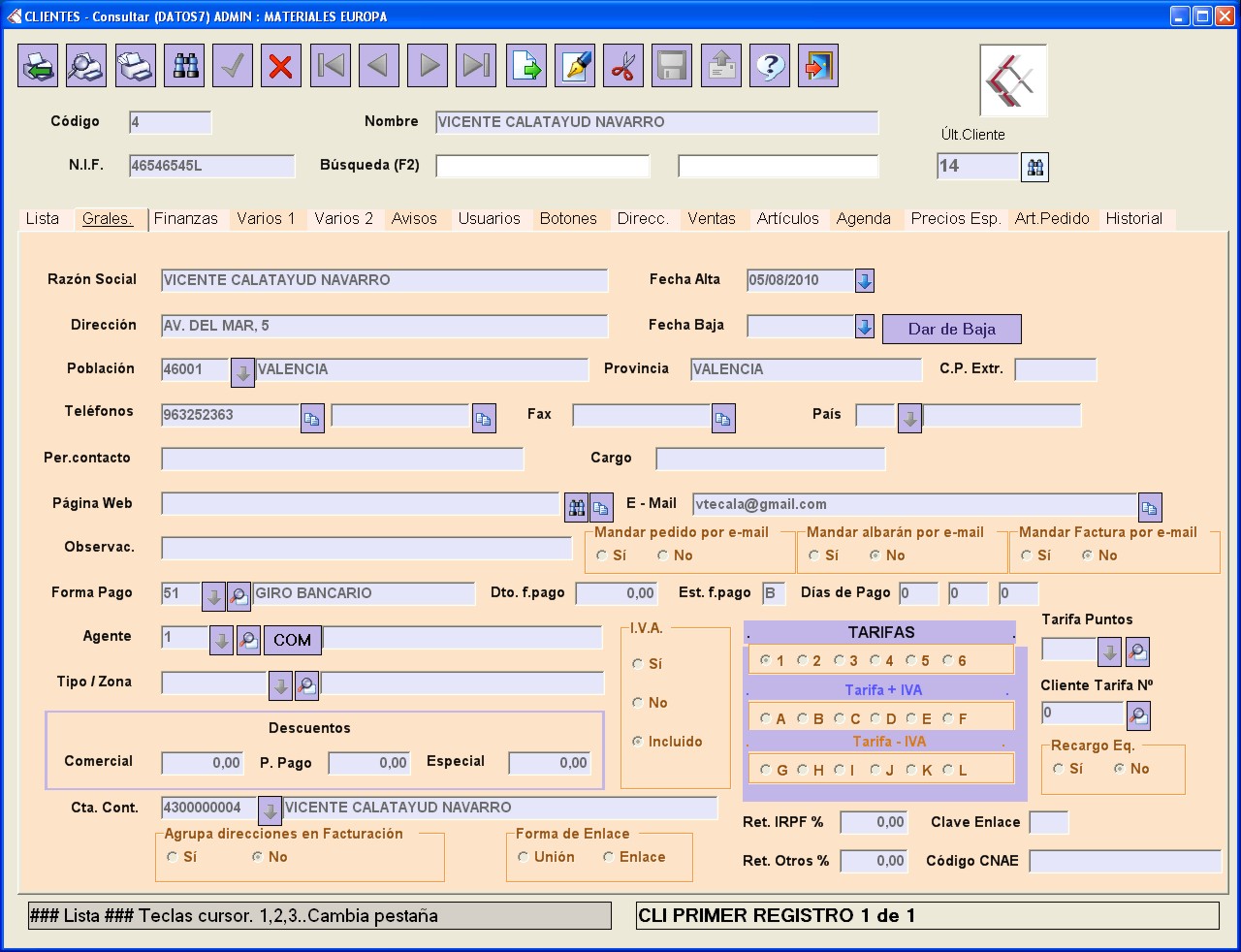Image resolution: width=1241 pixels, height=952 pixels.
Task: Click the exit door toolbar icon
Action: (x=818, y=66)
